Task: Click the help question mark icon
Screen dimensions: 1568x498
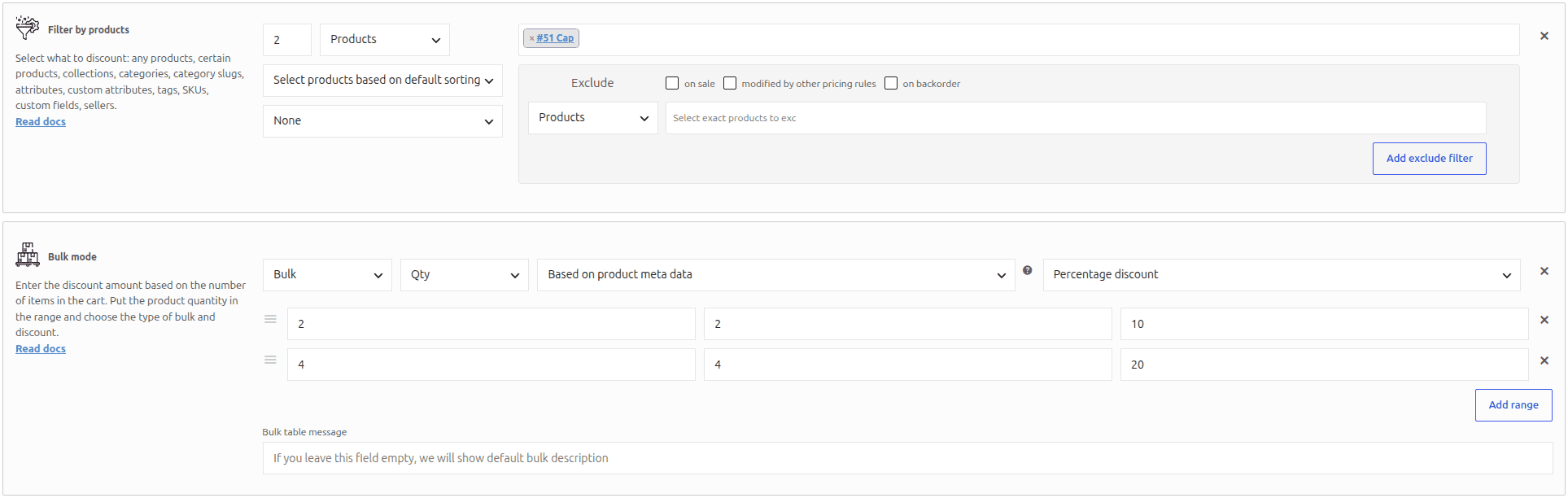Action: (x=1028, y=270)
